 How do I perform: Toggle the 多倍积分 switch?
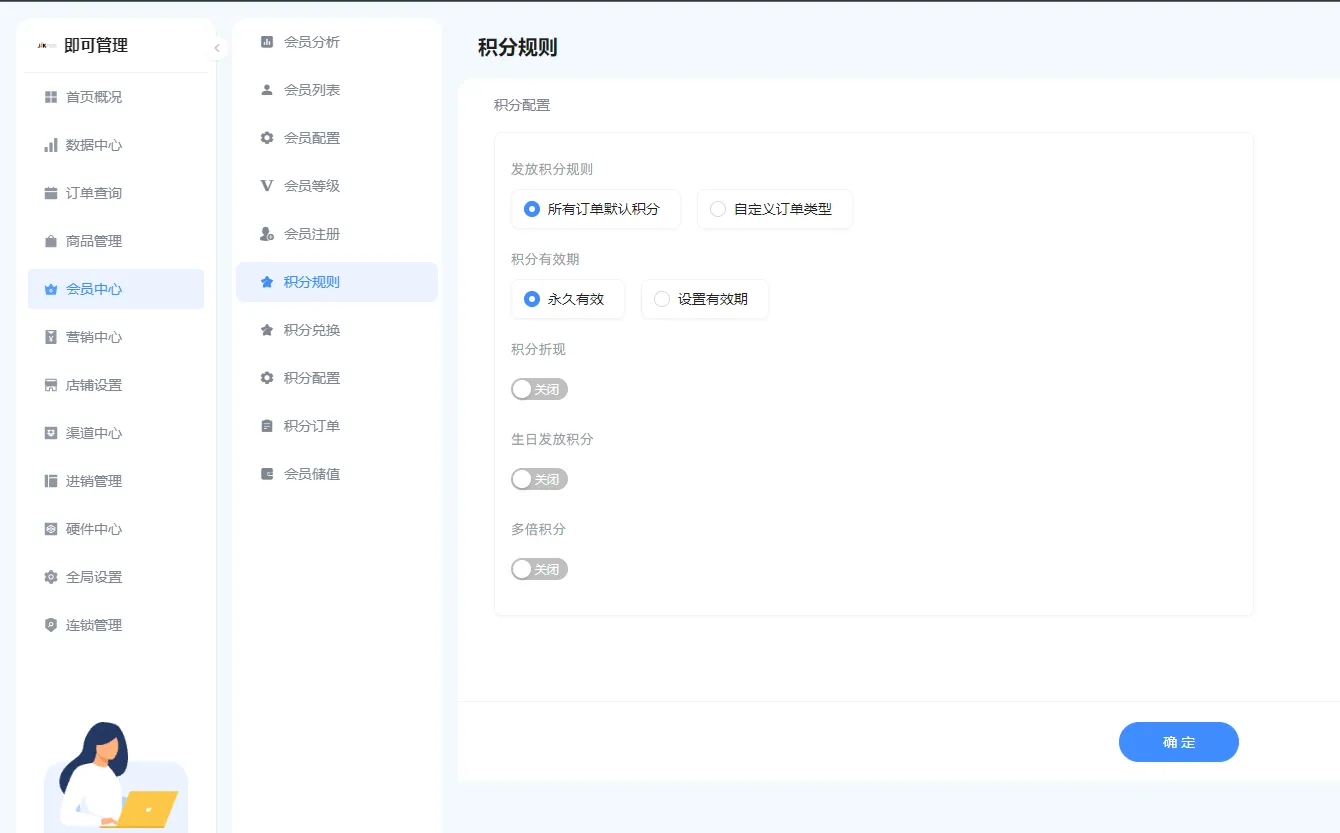(x=539, y=569)
